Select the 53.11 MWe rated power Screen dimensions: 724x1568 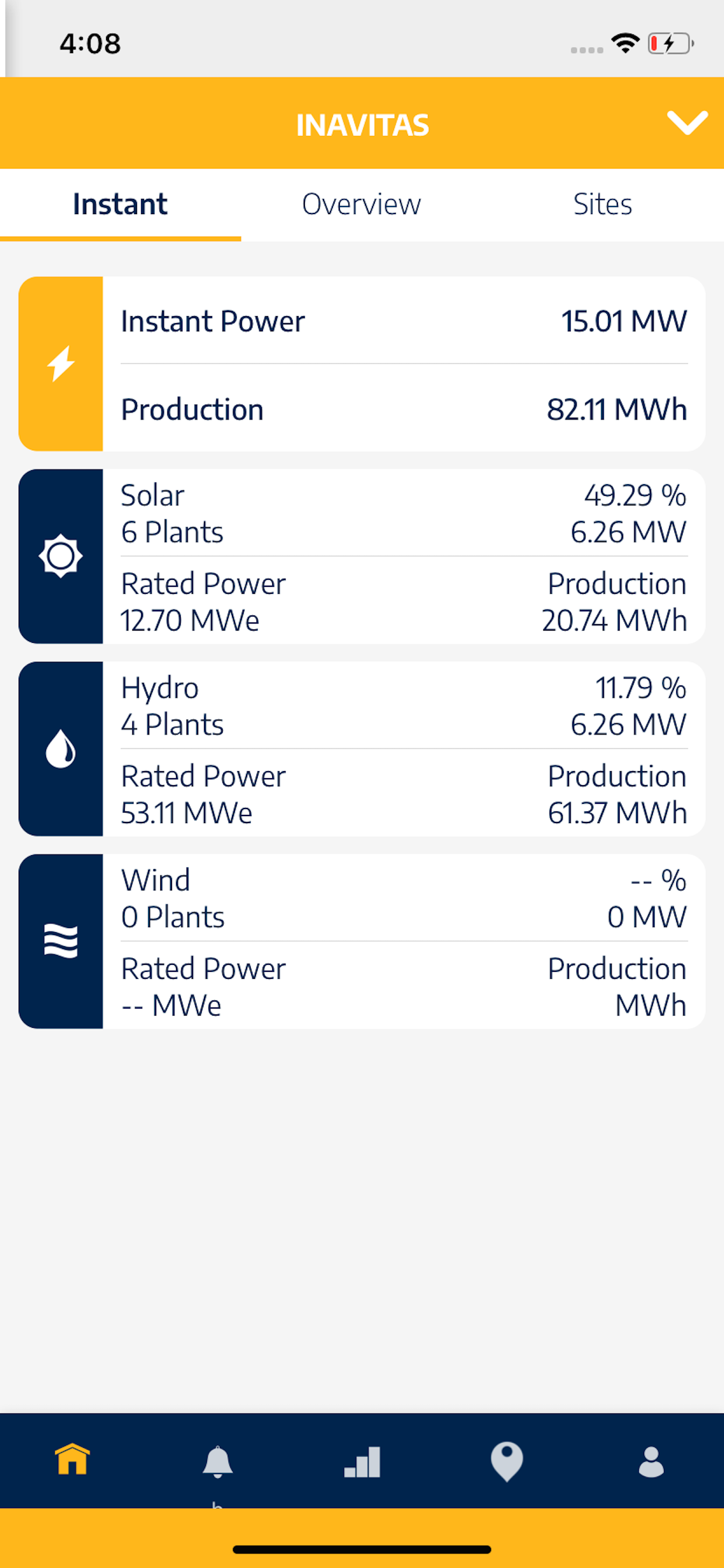coord(186,813)
